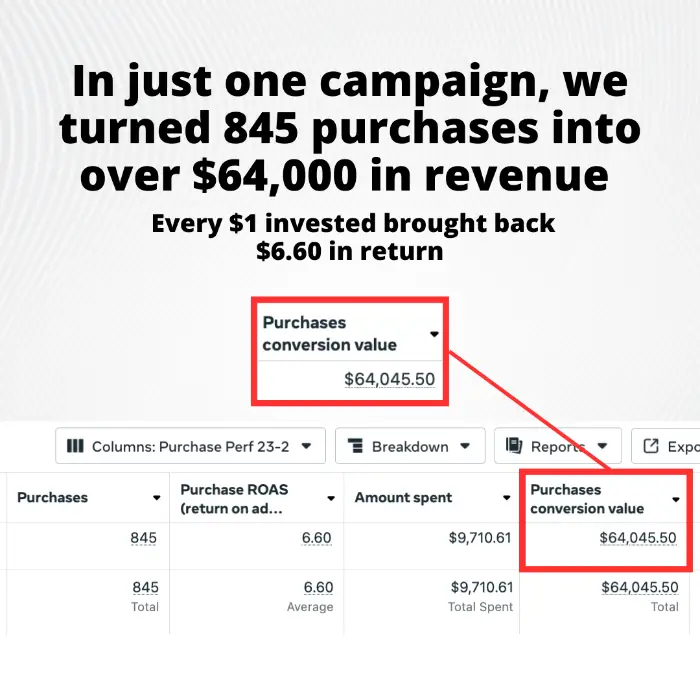Click the 6.60 Average value in the total row
Screen dimensions: 700x700
point(318,587)
